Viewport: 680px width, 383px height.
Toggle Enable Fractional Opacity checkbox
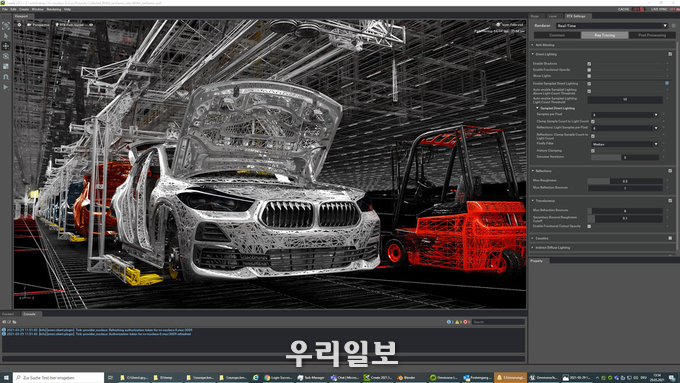pyautogui.click(x=589, y=70)
